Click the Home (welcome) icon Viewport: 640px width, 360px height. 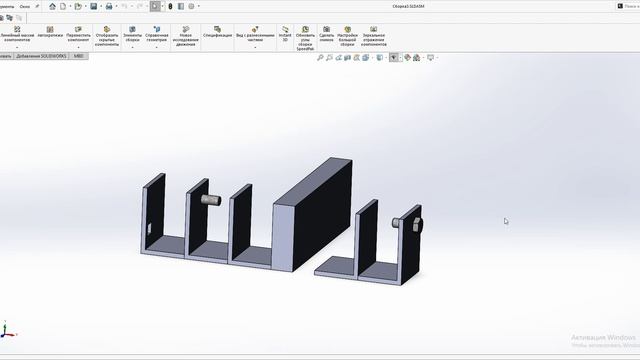[x=52, y=6]
